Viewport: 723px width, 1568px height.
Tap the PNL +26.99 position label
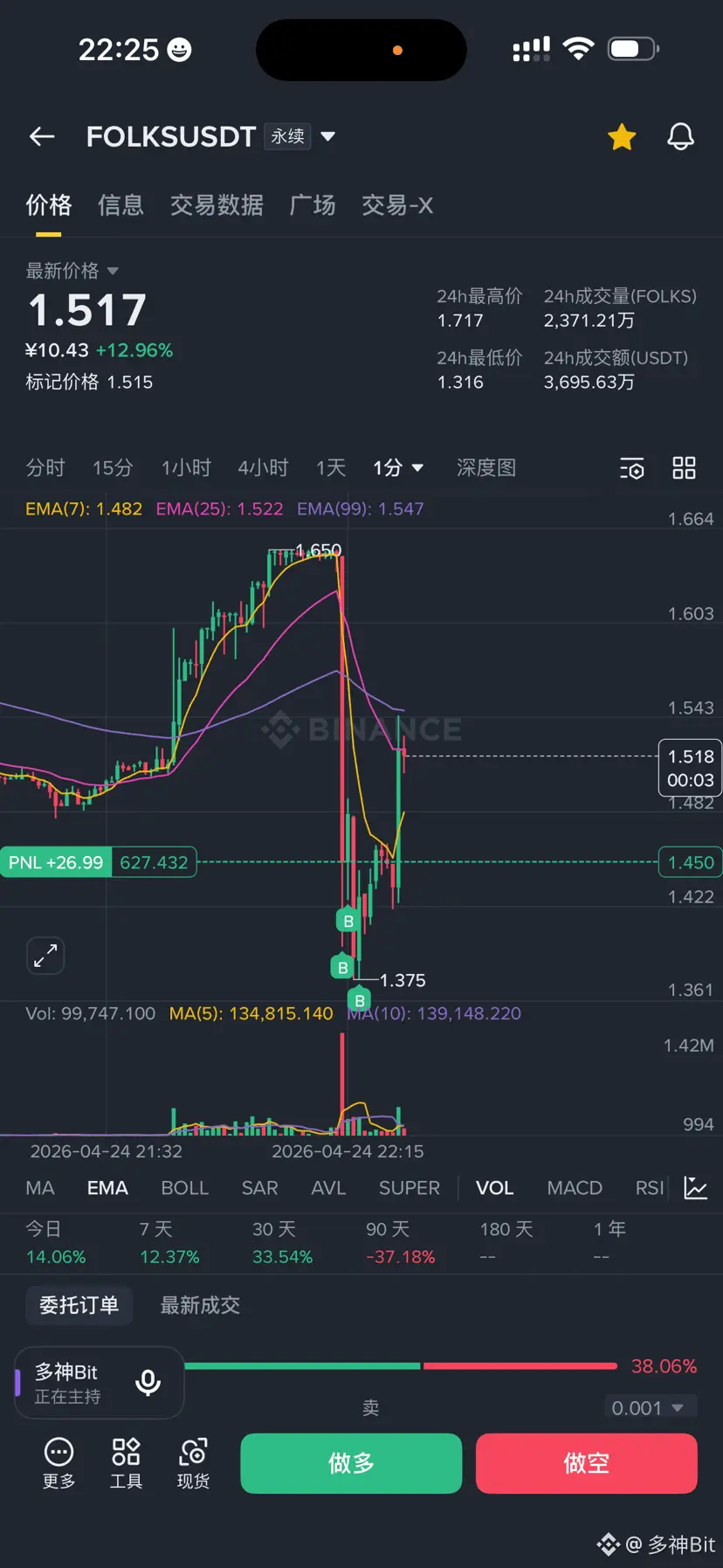tap(56, 862)
